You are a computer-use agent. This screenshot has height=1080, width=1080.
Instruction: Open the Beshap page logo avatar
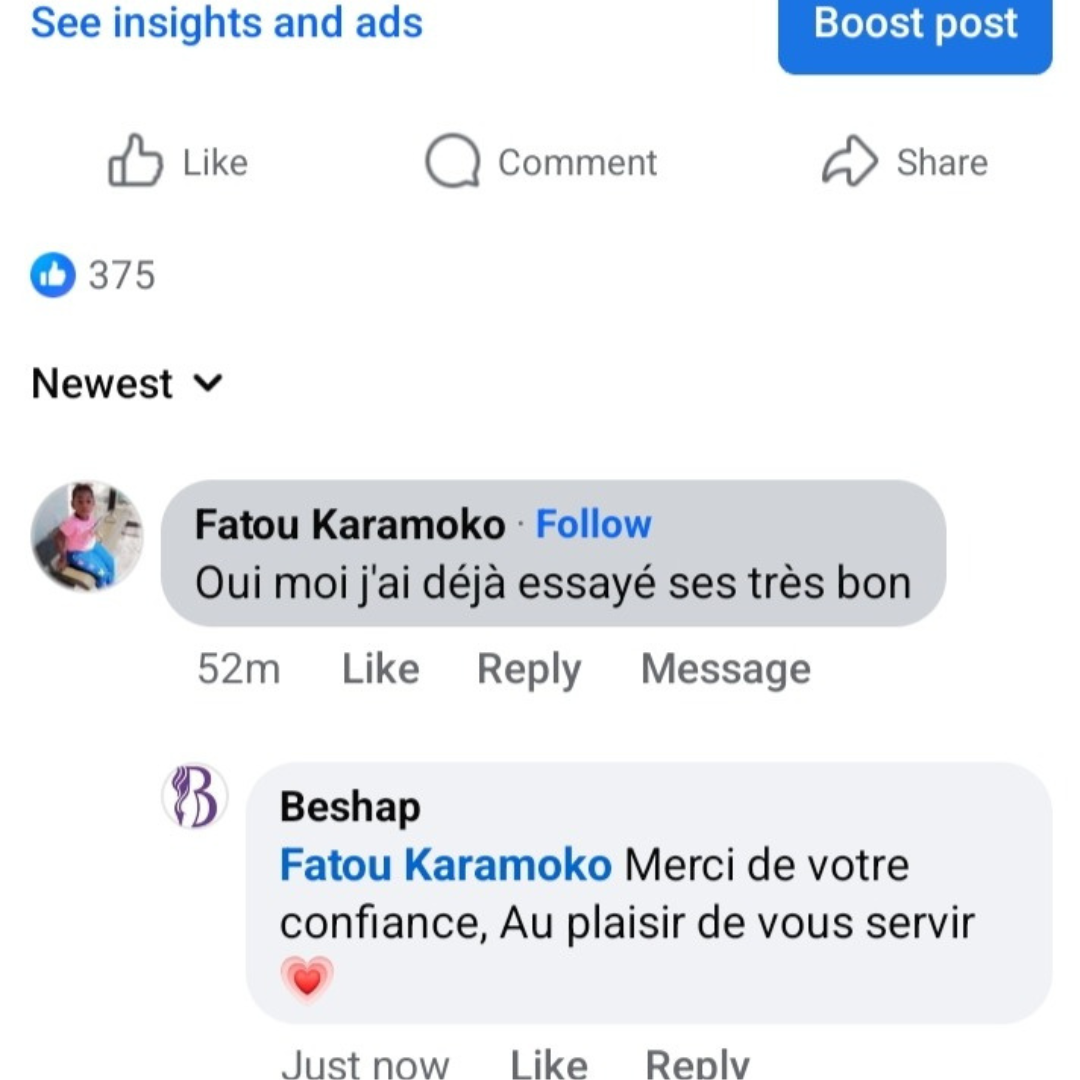pyautogui.click(x=195, y=797)
